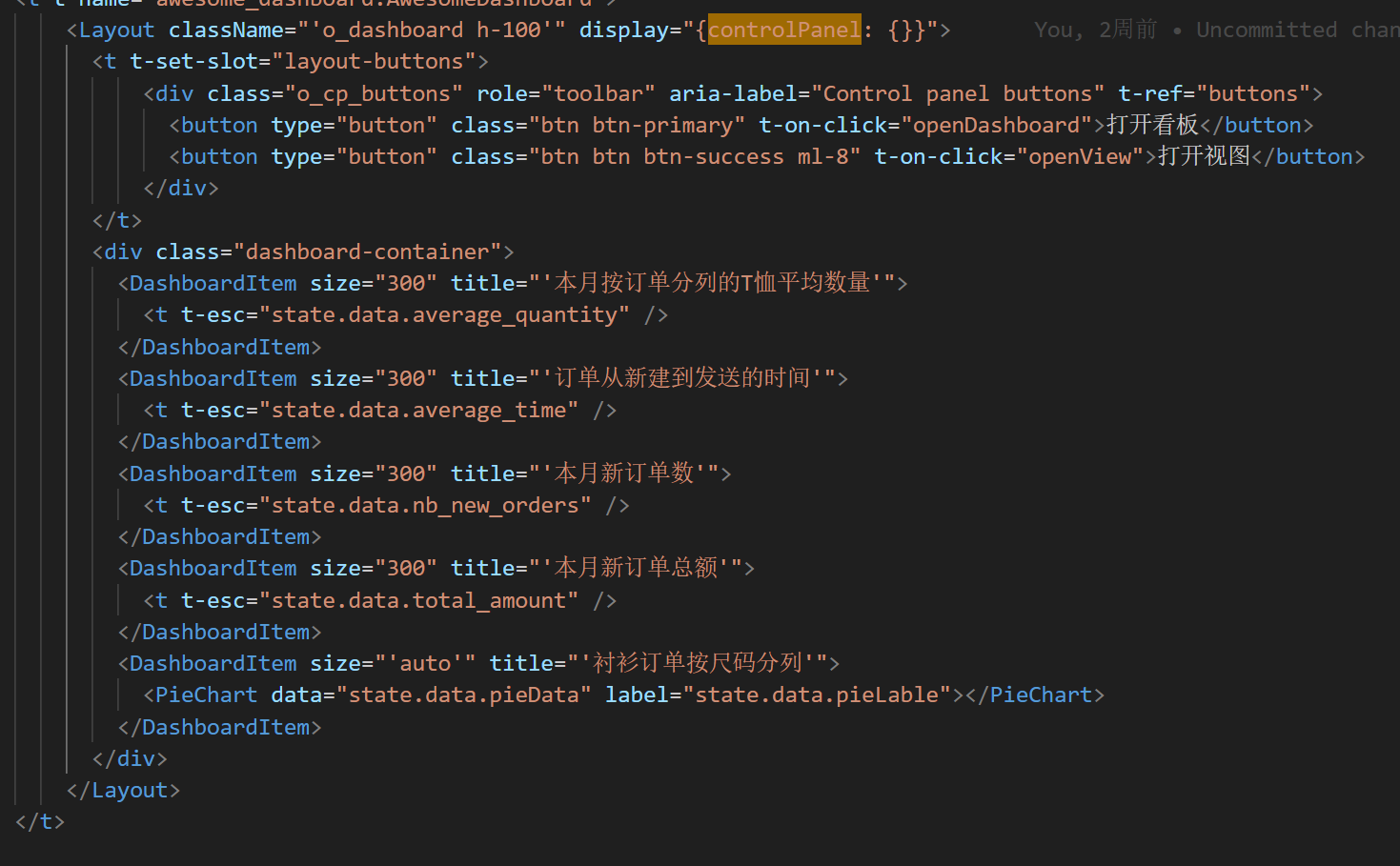
Task: Click the git blame annotation 'You, 2周前'
Action: pos(1095,30)
